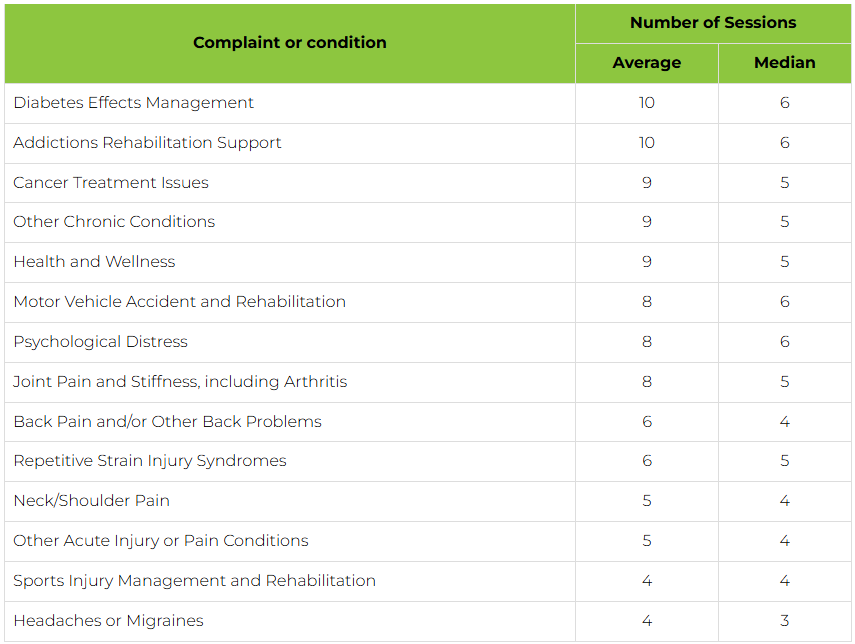Screen dimensions: 855x644
Task: Select the Number of Sessions header
Action: [713, 23]
